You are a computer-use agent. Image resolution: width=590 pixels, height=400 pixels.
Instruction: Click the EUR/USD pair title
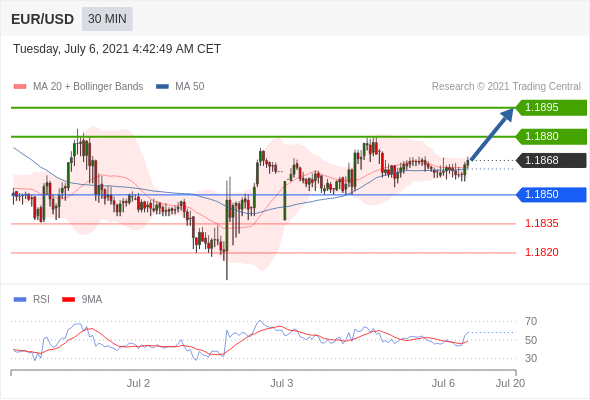pyautogui.click(x=43, y=19)
